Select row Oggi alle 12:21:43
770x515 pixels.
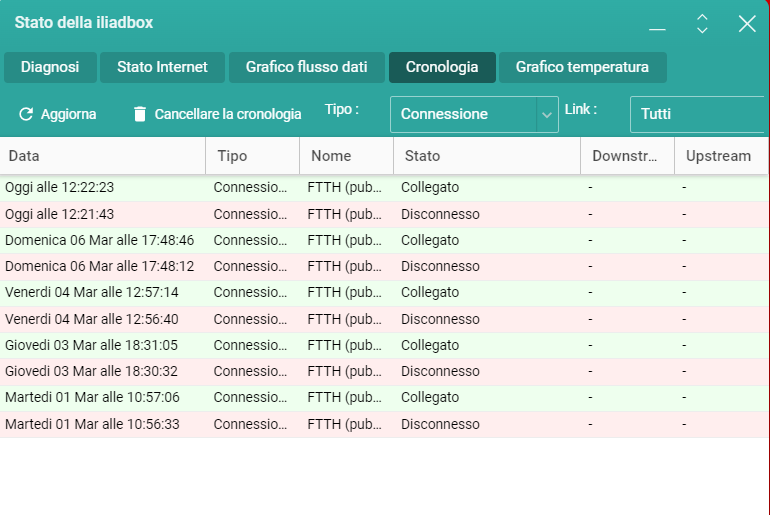click(x=384, y=215)
